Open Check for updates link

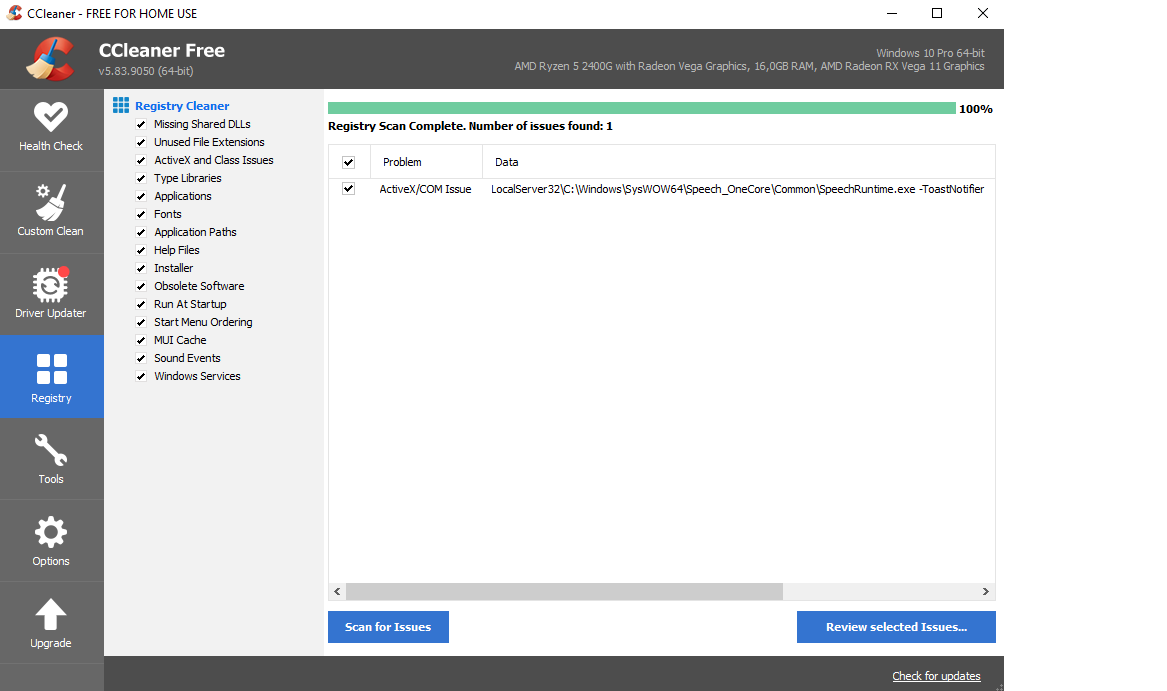(936, 676)
